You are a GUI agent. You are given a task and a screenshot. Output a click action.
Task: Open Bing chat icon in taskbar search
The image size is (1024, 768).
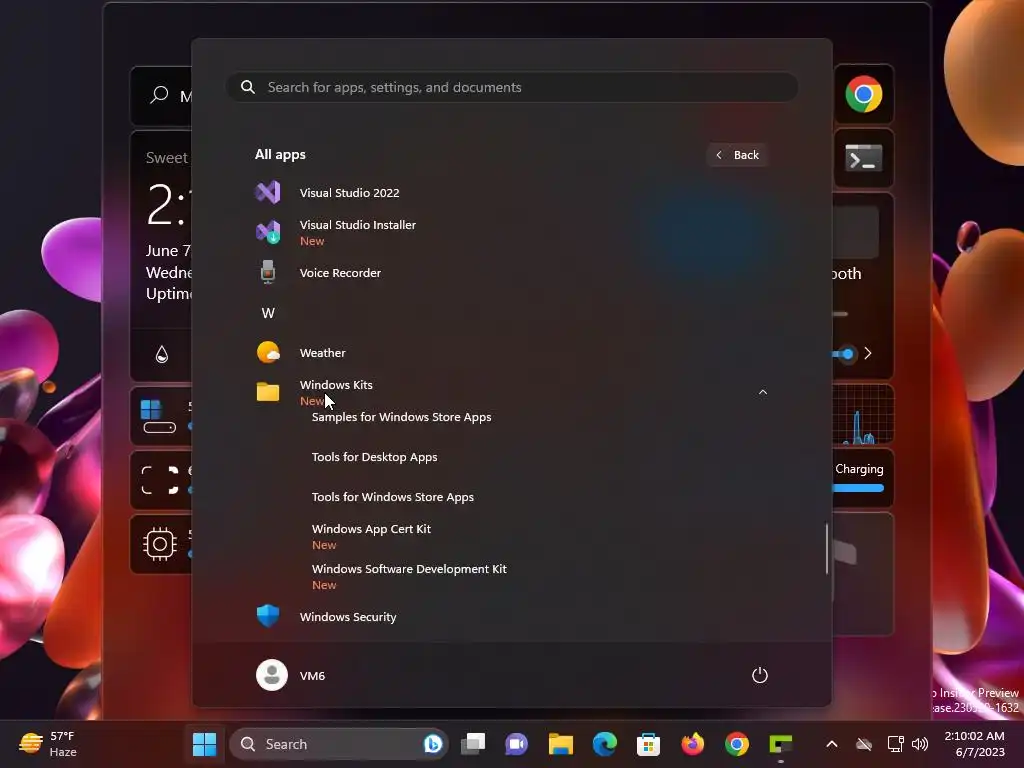[432, 744]
